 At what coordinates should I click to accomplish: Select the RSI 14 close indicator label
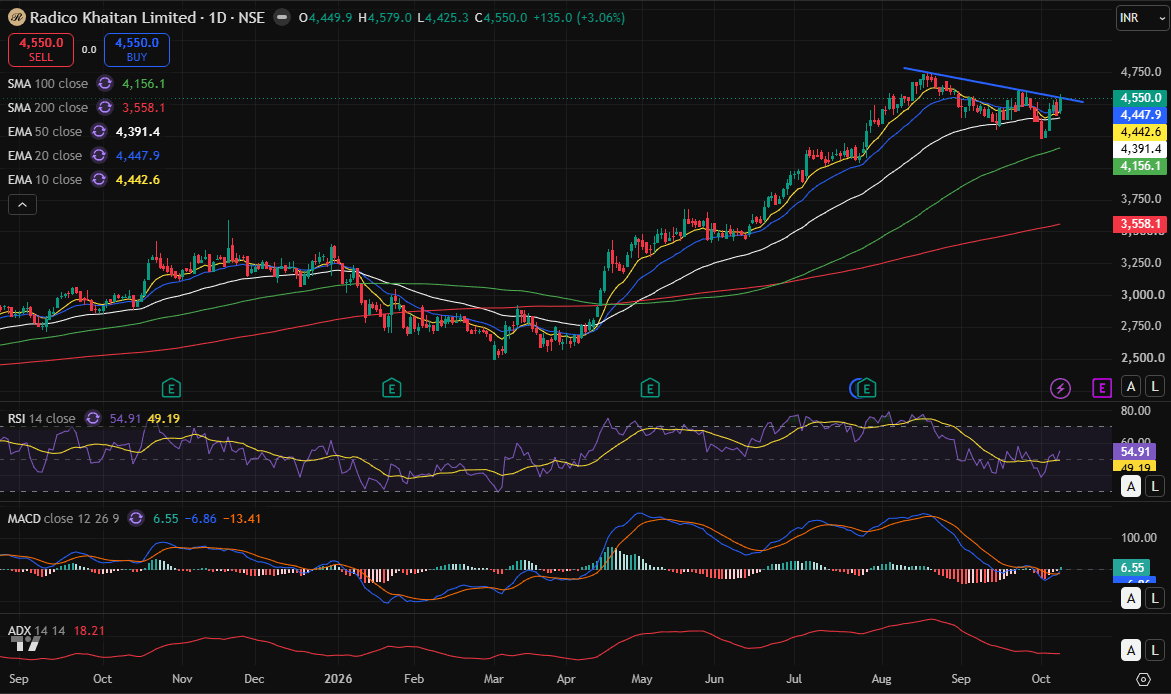(41, 418)
